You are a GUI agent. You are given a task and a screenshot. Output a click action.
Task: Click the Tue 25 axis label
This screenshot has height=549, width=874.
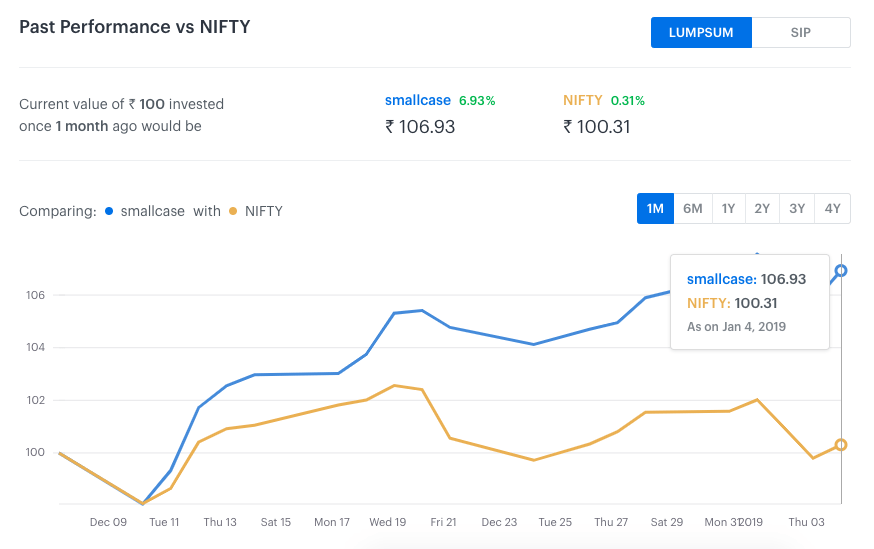pyautogui.click(x=555, y=522)
